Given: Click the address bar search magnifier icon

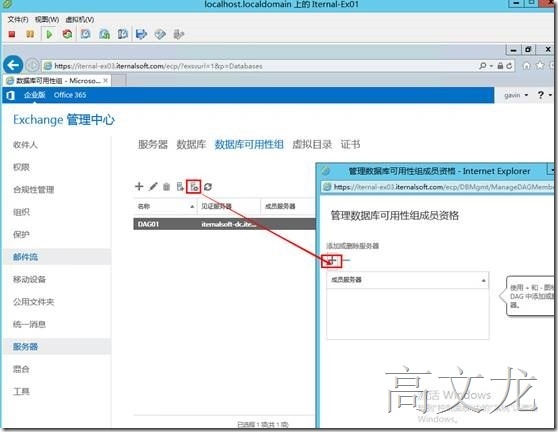Looking at the screenshot, I should [x=483, y=66].
